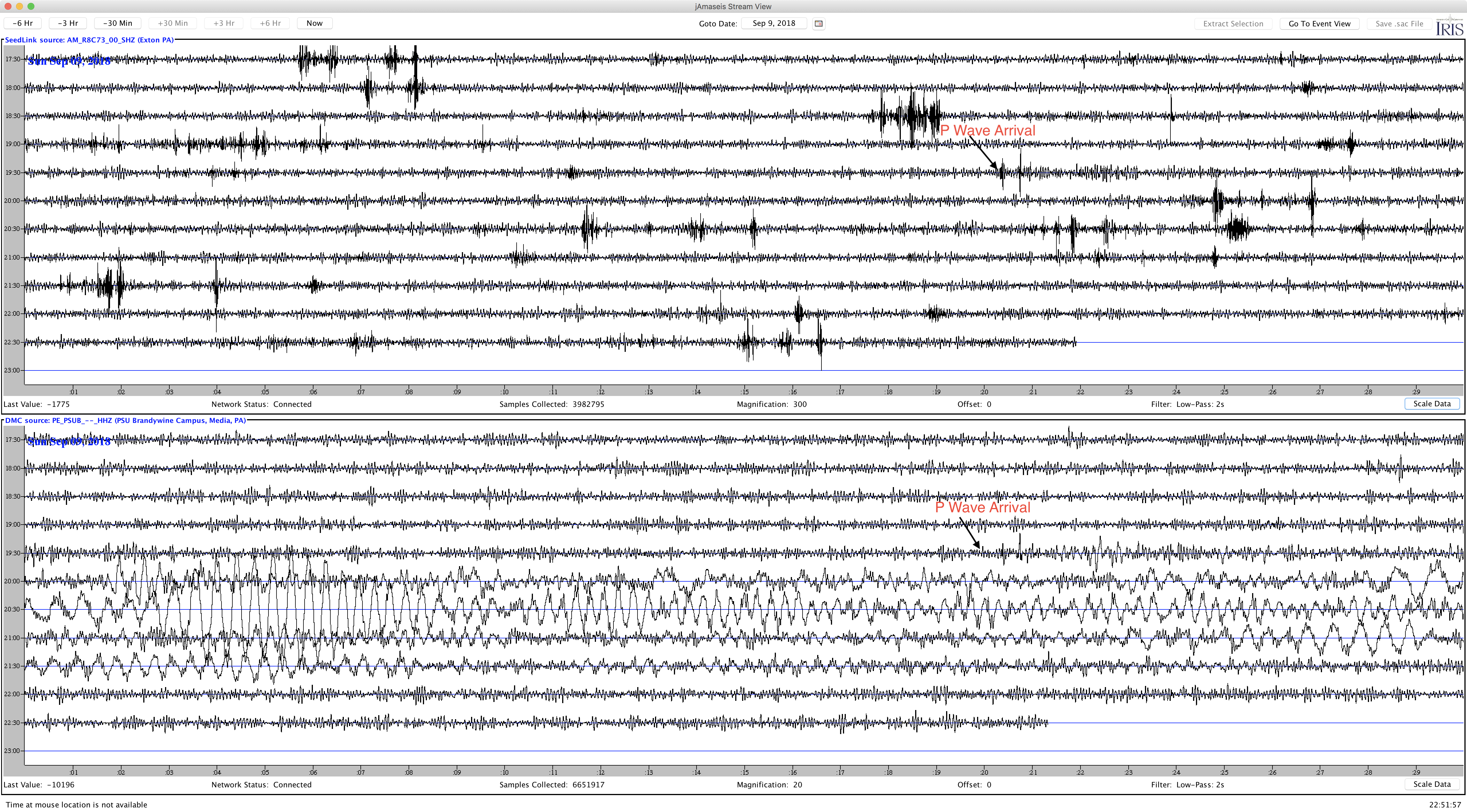Click Save .sac File button

1399,23
